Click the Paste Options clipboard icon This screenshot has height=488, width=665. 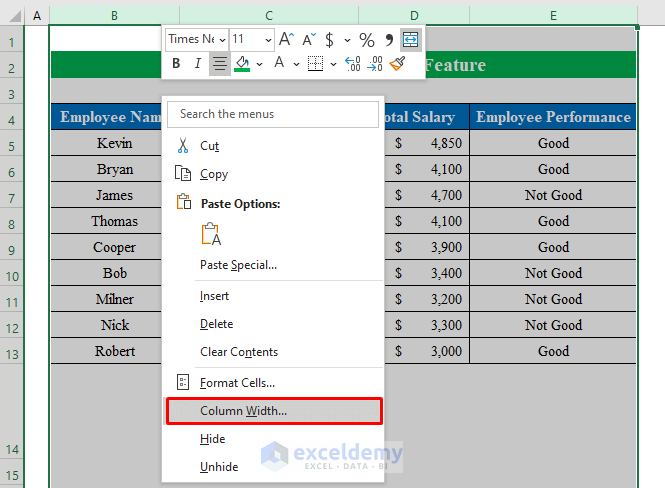pos(184,202)
